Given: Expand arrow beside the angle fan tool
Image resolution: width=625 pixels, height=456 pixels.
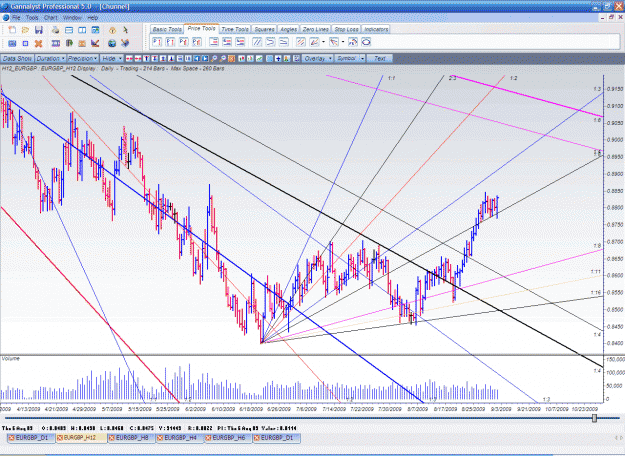Looking at the screenshot, I should click(x=323, y=42).
